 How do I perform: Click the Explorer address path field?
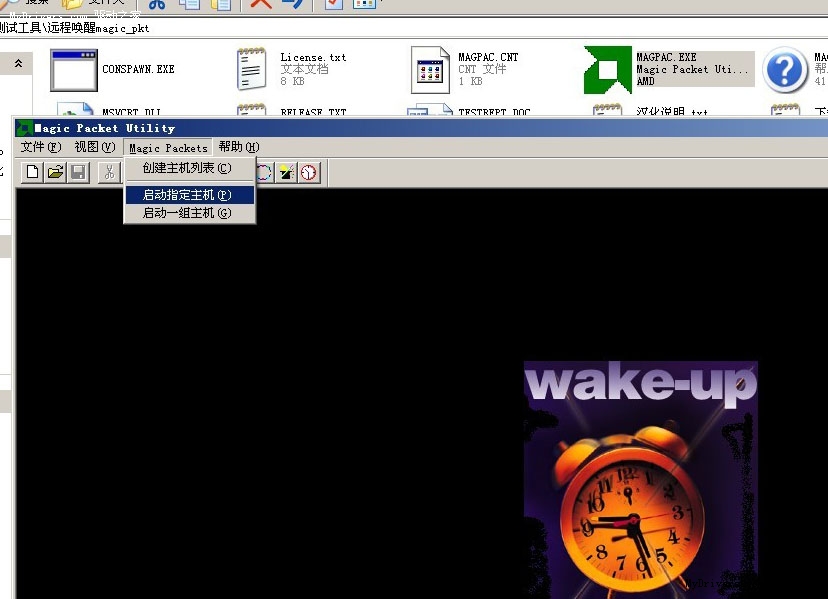click(414, 28)
